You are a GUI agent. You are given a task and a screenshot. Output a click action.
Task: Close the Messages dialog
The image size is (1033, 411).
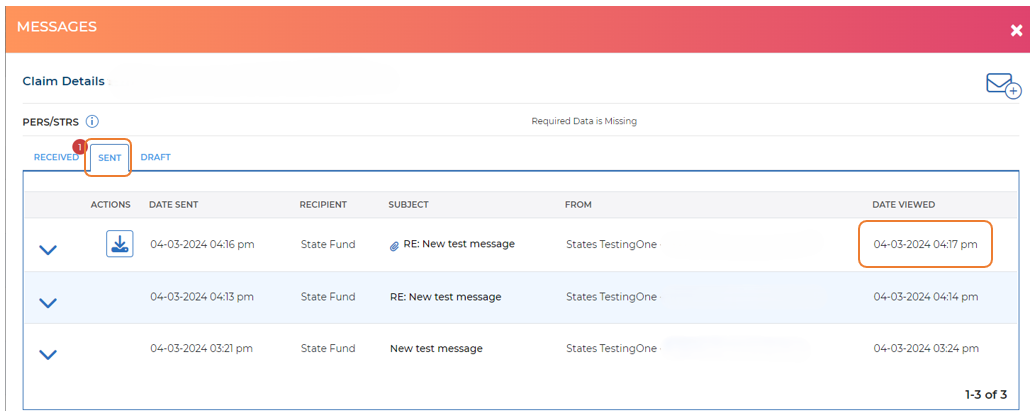click(x=1016, y=30)
